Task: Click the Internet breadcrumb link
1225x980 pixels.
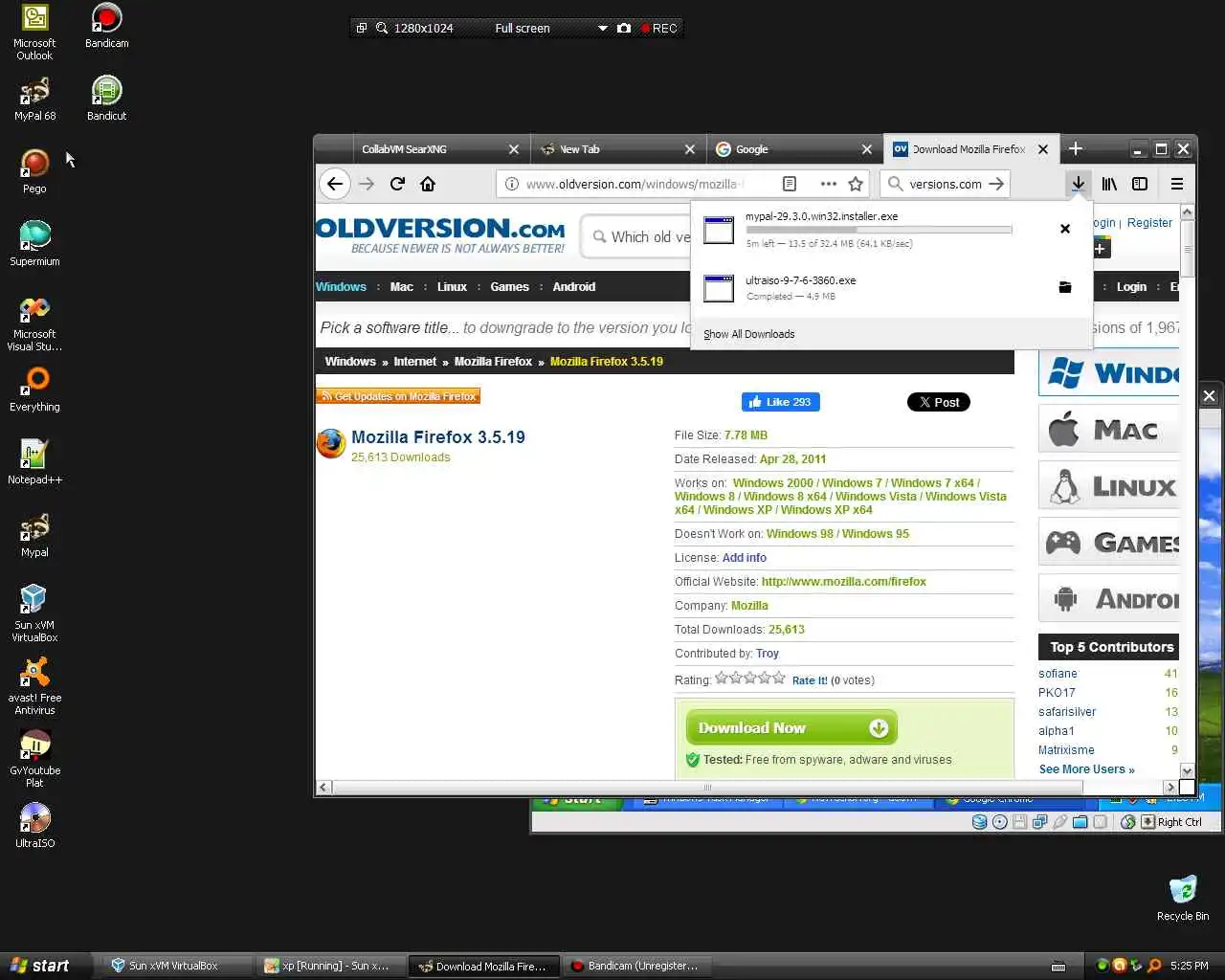Action: click(414, 362)
